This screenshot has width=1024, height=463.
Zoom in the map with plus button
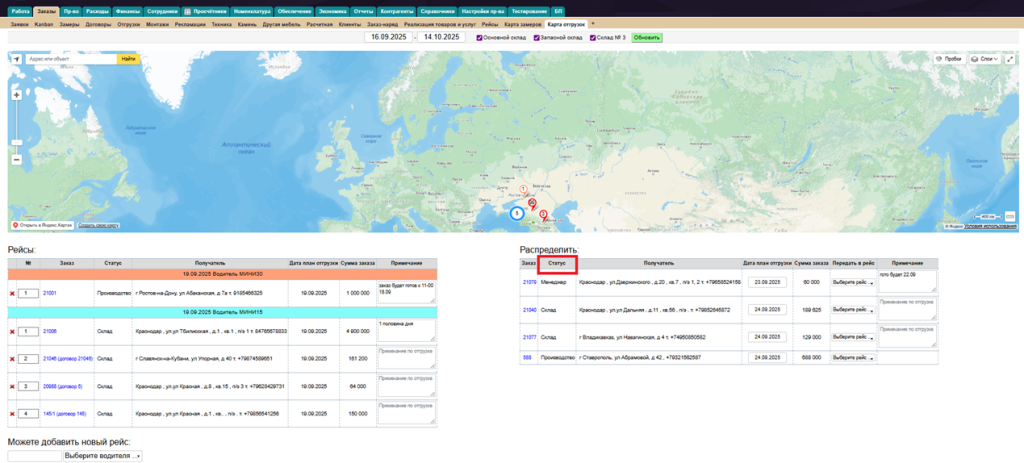(x=17, y=95)
